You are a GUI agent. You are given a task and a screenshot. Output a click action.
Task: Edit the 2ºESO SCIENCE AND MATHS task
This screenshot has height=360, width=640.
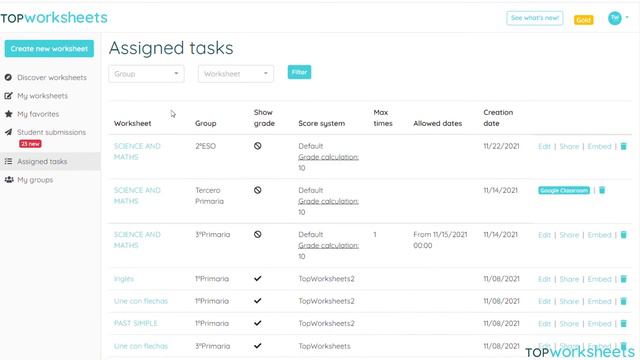544,146
